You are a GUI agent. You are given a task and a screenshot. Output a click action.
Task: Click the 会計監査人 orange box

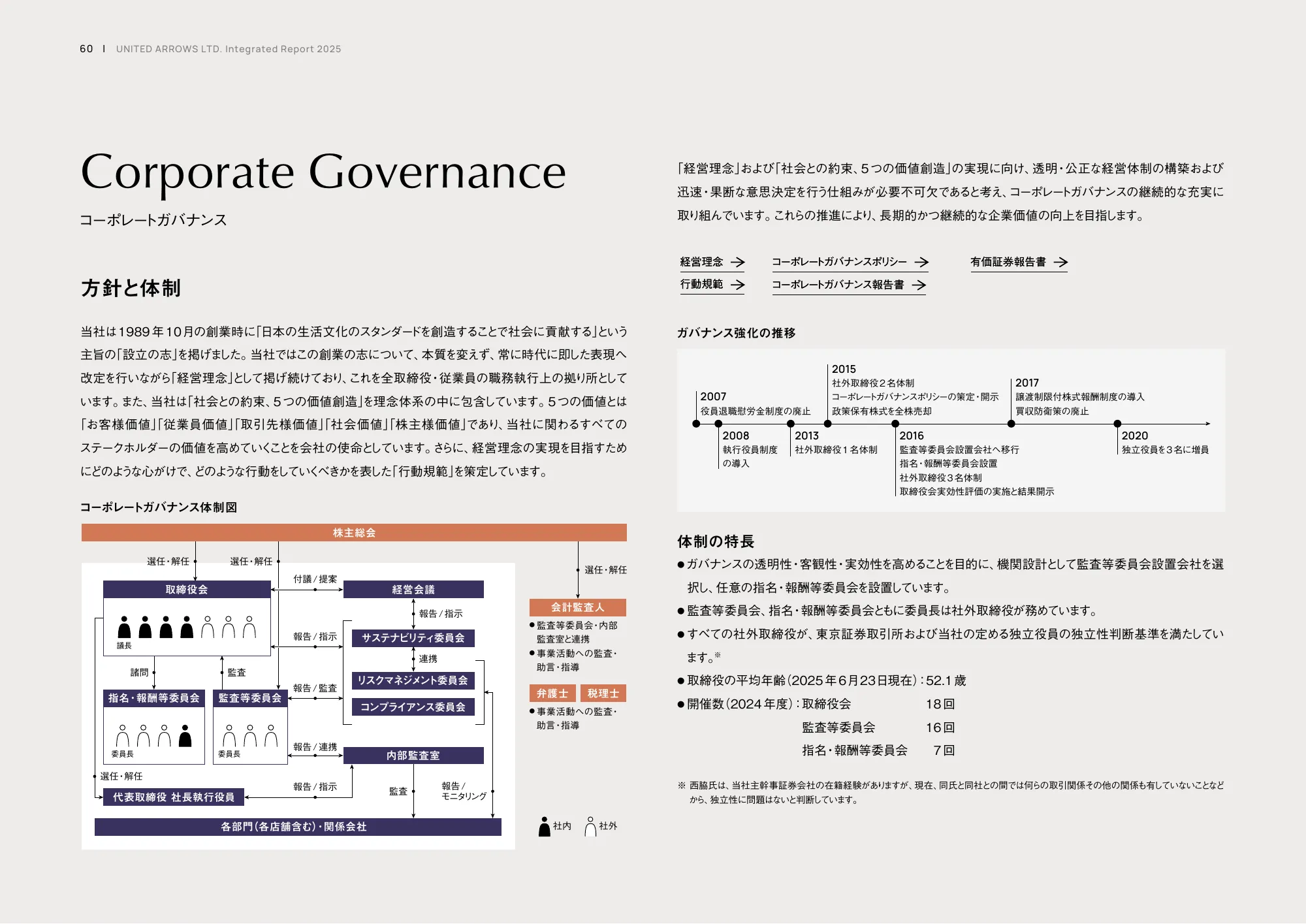pyautogui.click(x=577, y=608)
